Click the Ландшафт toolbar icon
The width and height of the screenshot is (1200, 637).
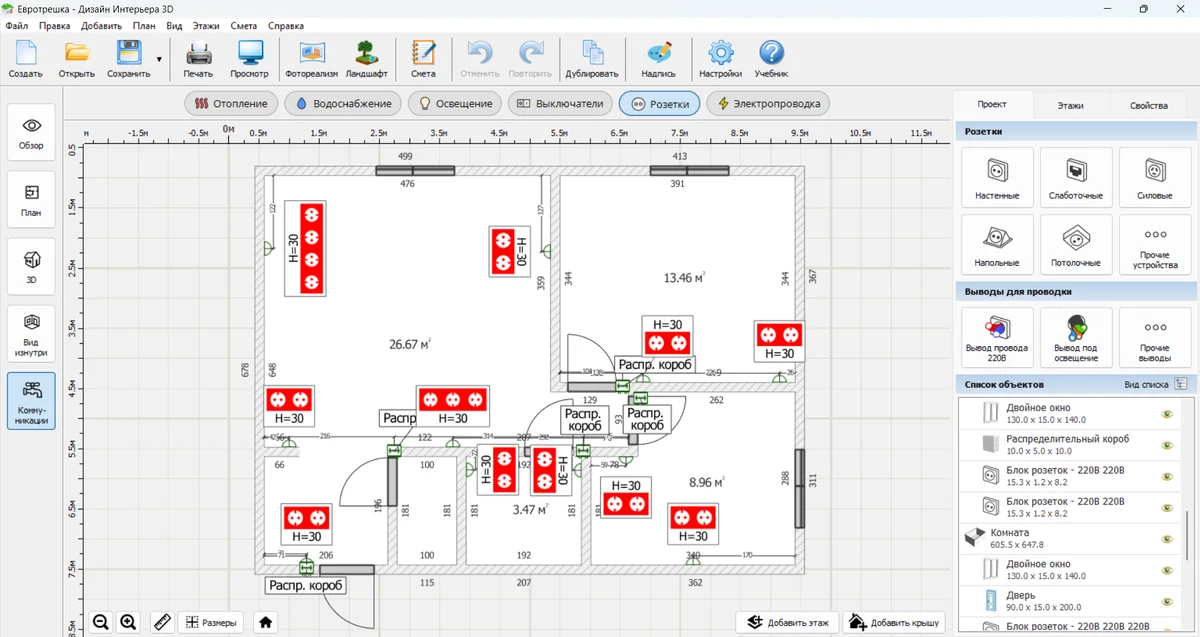[x=367, y=59]
